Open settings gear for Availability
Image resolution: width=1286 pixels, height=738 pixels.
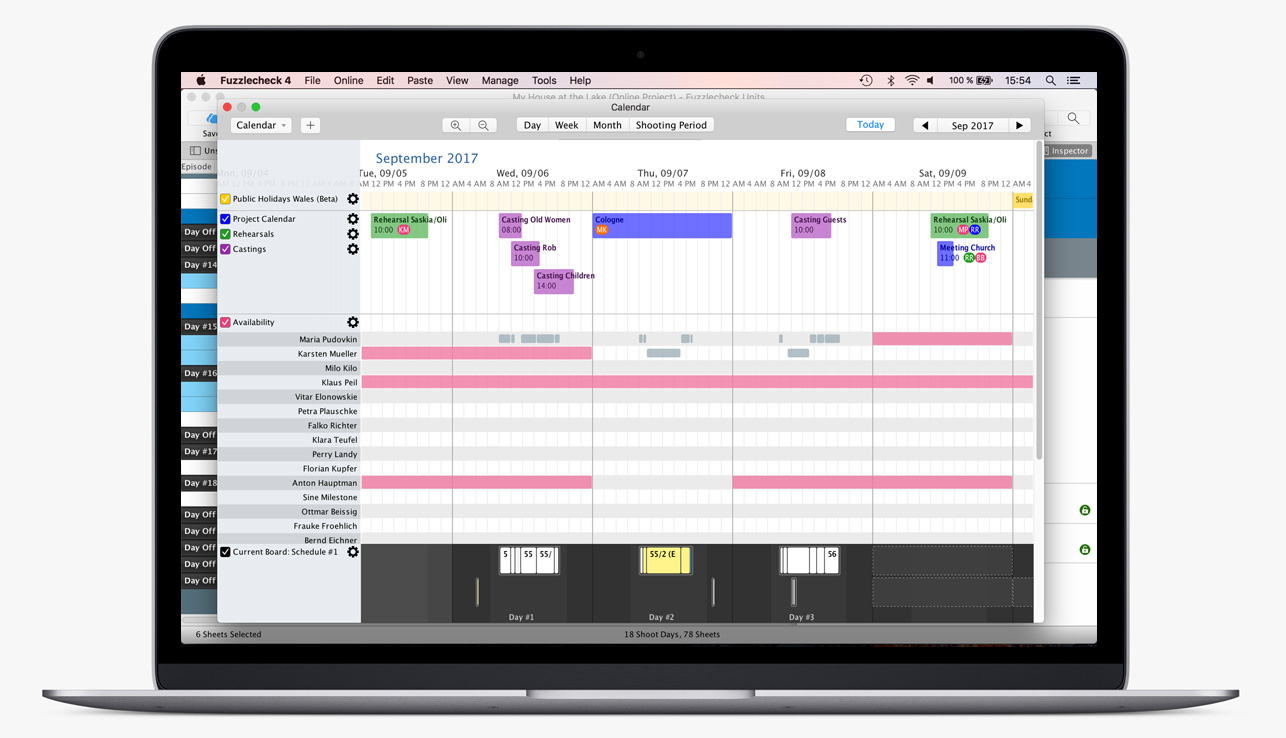click(x=353, y=322)
